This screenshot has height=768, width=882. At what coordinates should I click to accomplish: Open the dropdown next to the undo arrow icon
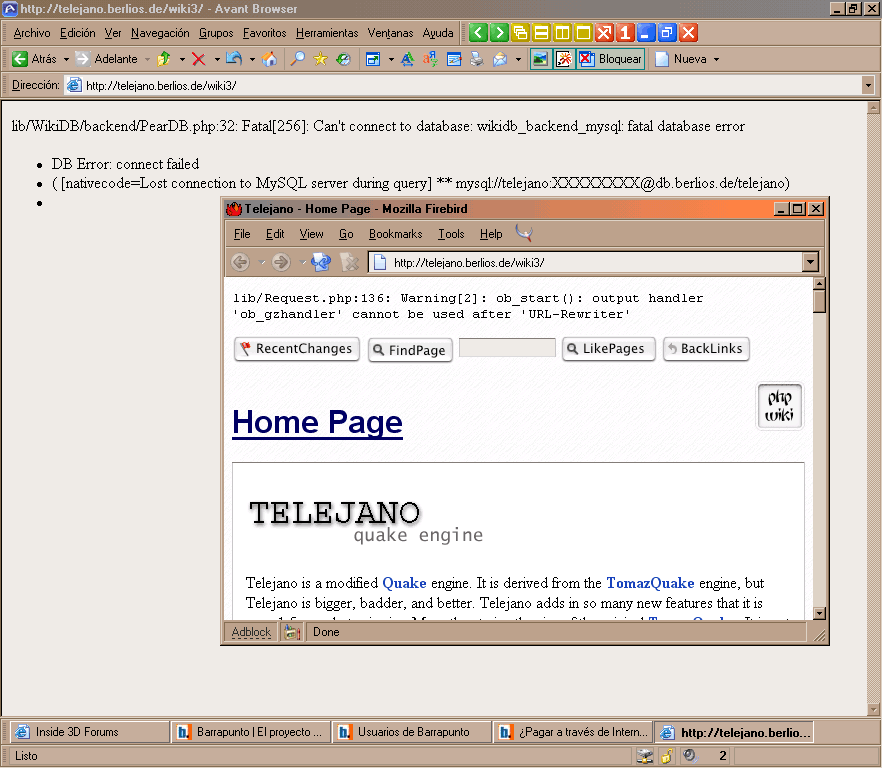[252, 59]
